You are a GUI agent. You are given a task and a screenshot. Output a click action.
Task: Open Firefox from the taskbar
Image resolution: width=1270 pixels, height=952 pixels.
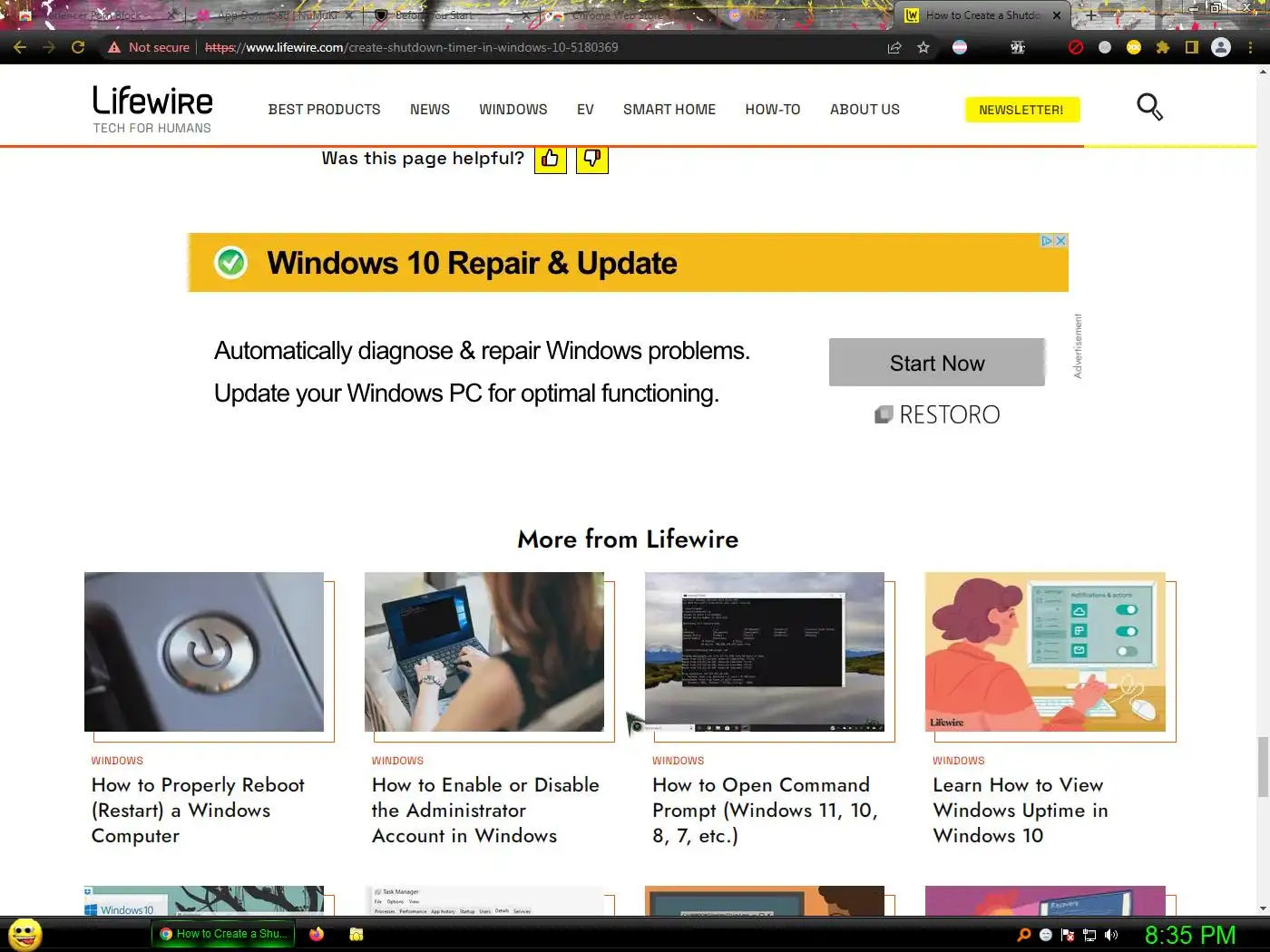[317, 934]
